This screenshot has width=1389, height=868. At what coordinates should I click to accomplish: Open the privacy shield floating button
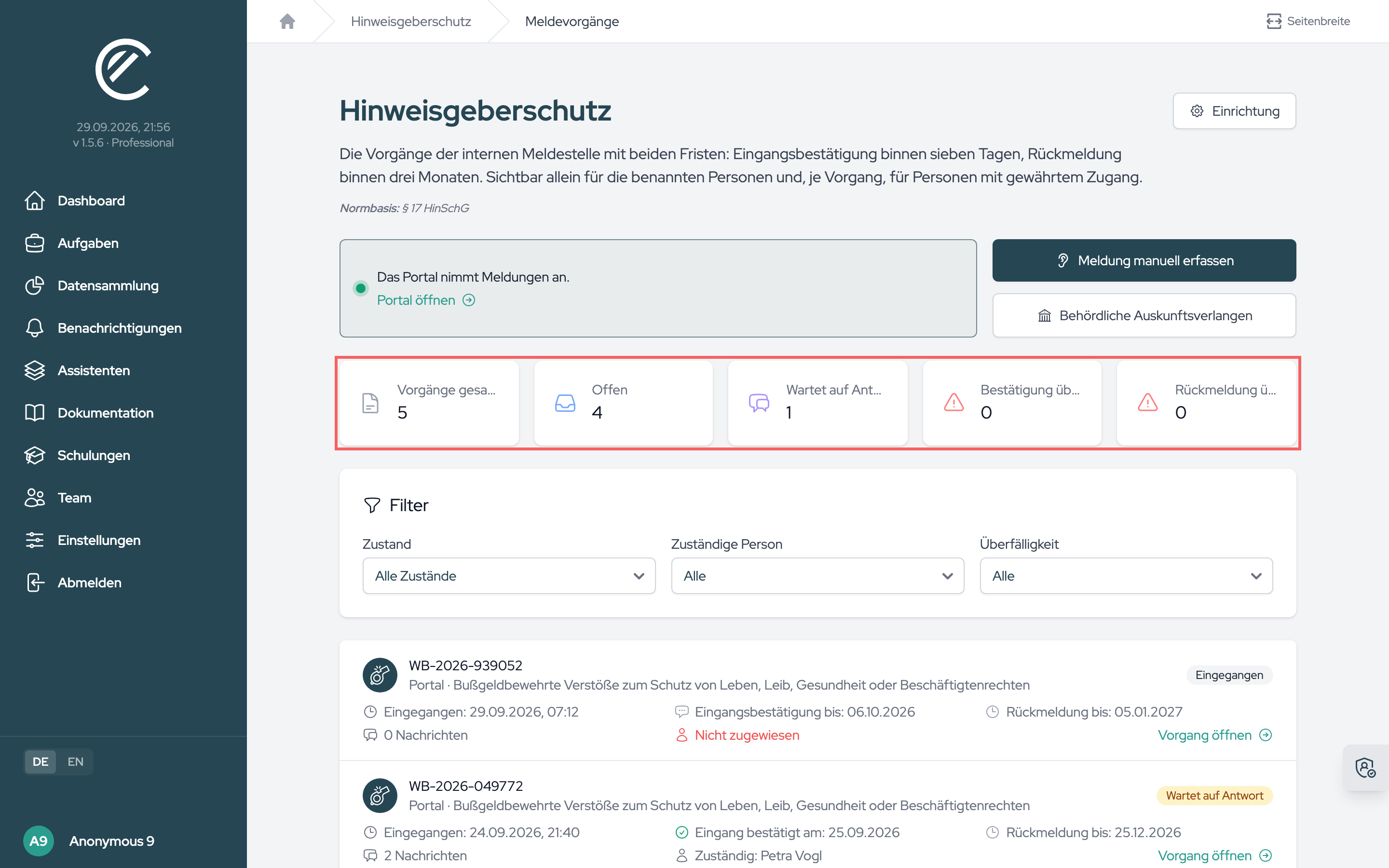click(x=1365, y=768)
